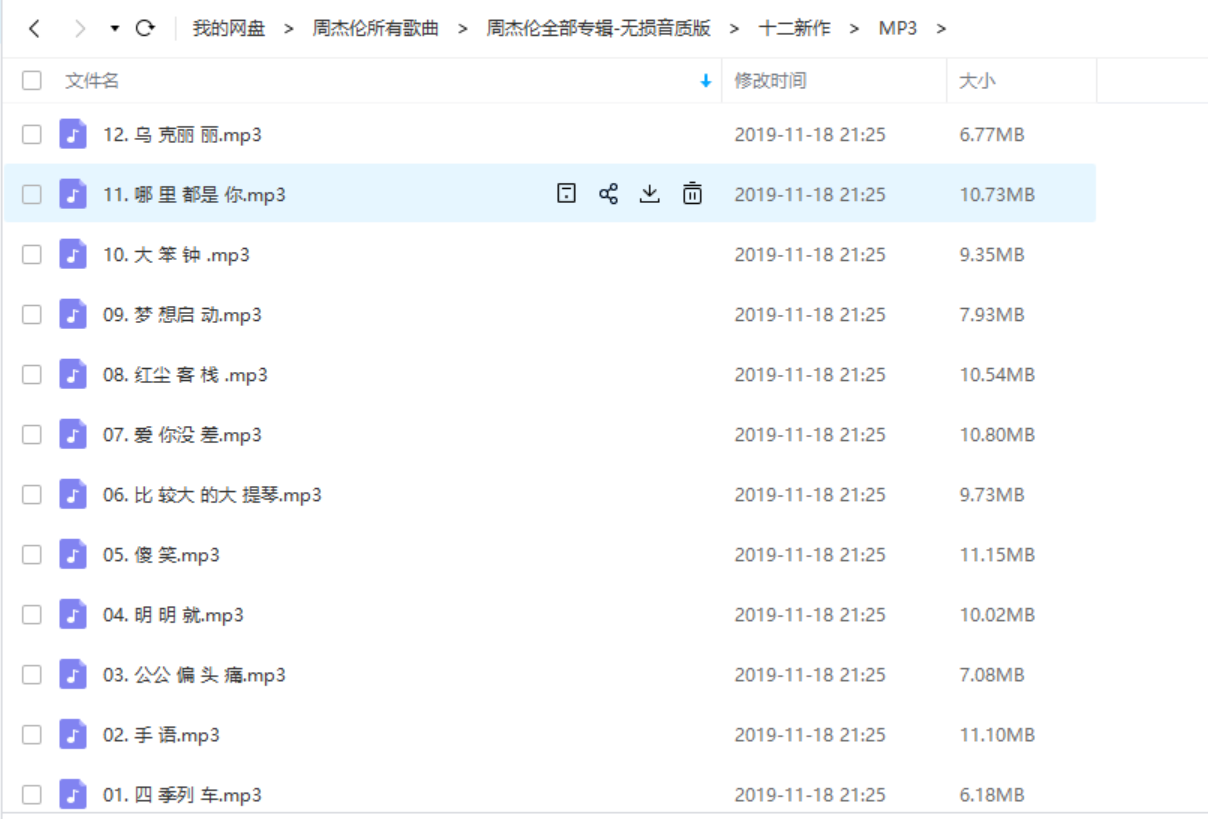
Task: Click music icon of 10. 大笨钟.mp3
Action: click(73, 254)
